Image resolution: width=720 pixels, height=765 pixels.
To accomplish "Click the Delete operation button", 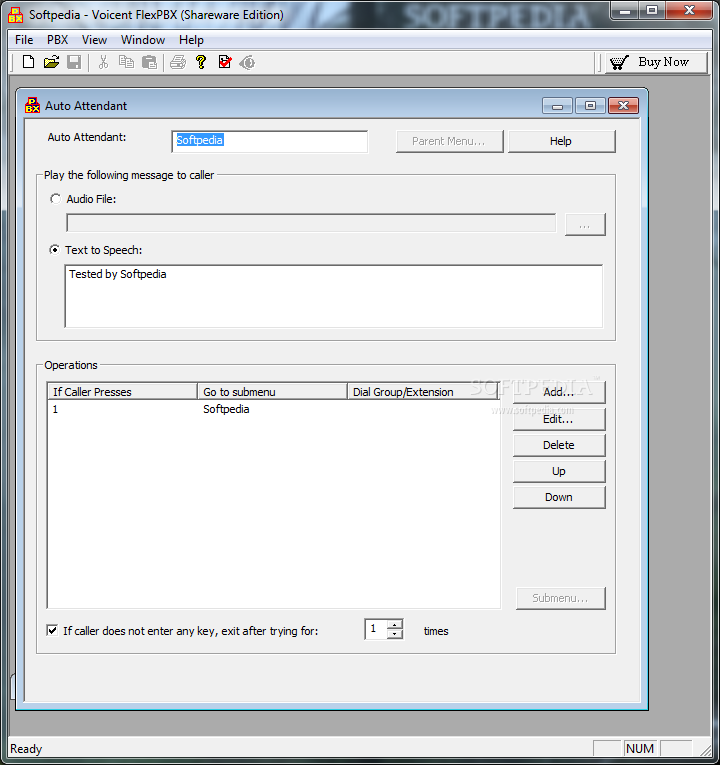I will click(x=559, y=445).
